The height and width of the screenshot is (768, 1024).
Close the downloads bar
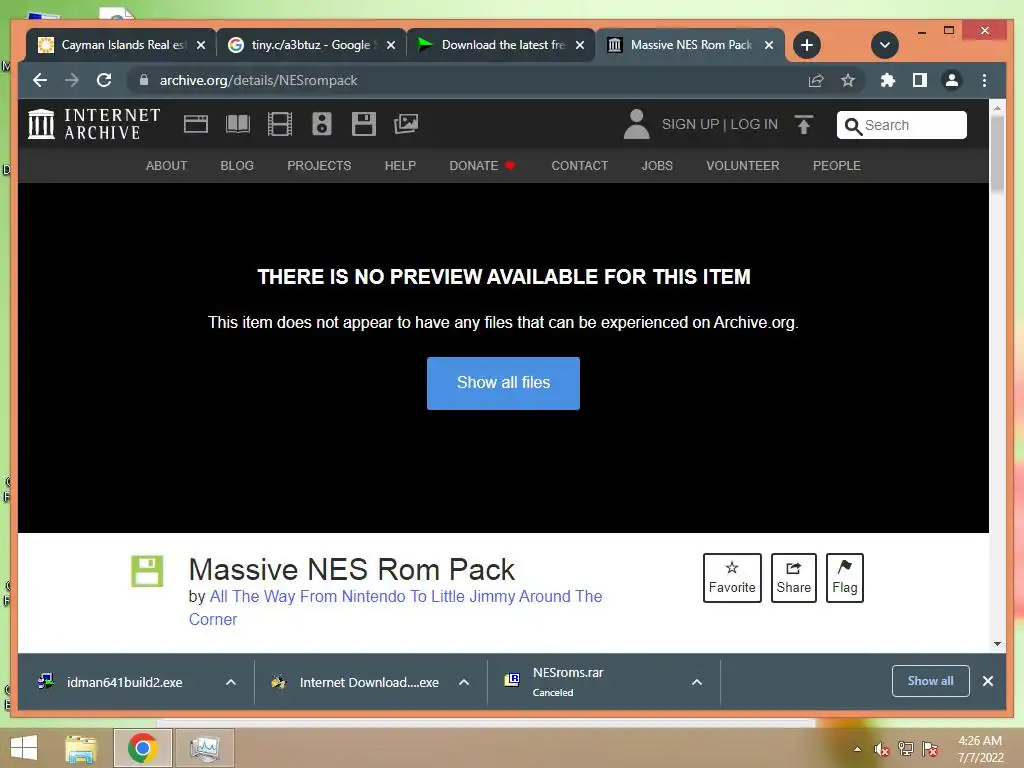click(x=988, y=681)
